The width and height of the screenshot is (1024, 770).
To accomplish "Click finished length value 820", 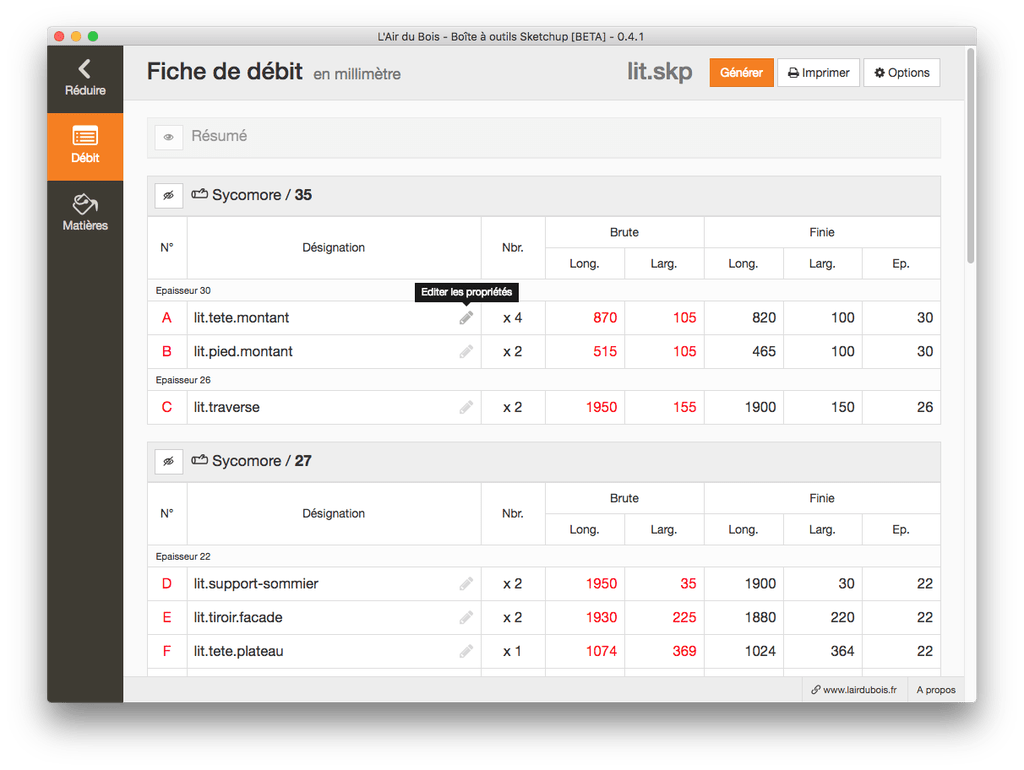I will click(x=764, y=318).
